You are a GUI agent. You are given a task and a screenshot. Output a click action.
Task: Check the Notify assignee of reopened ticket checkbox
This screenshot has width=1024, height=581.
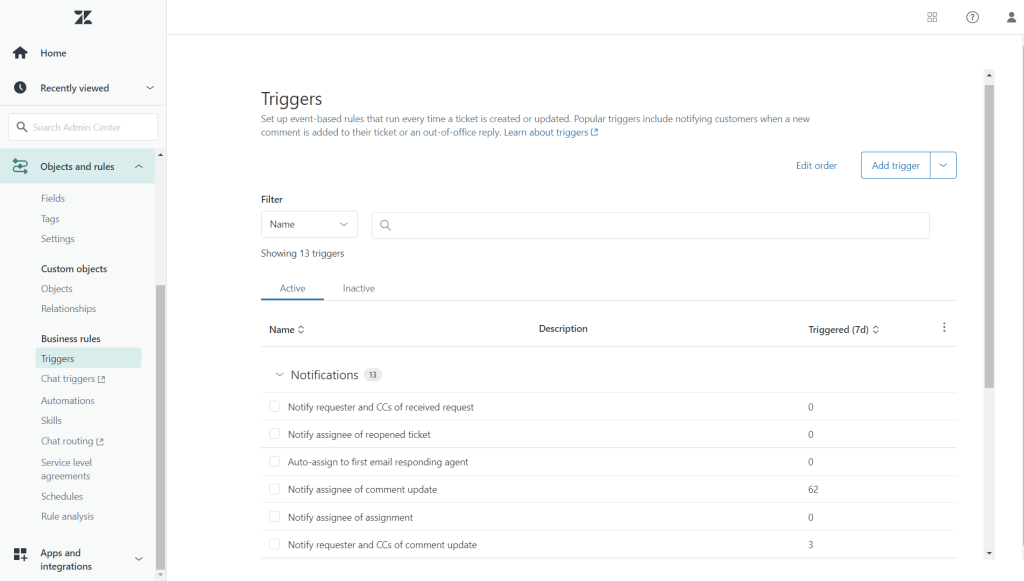pos(275,434)
